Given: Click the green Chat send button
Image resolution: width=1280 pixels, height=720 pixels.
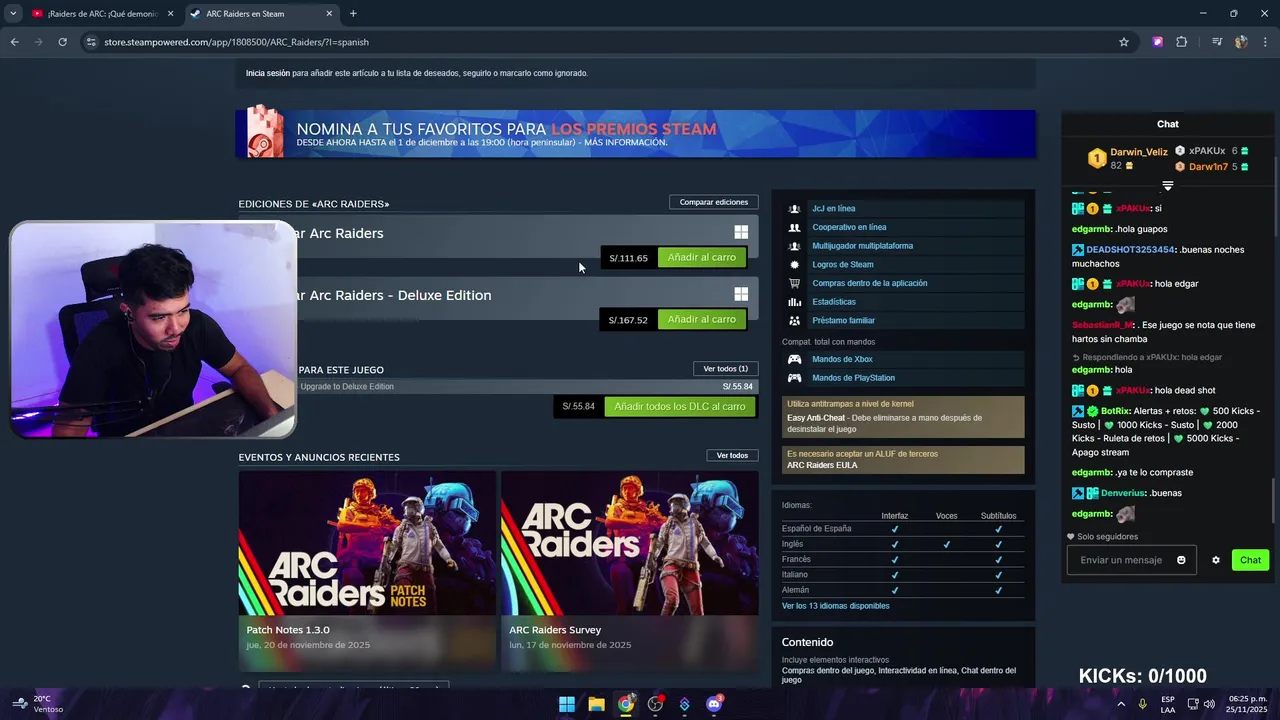Looking at the screenshot, I should click(x=1250, y=560).
